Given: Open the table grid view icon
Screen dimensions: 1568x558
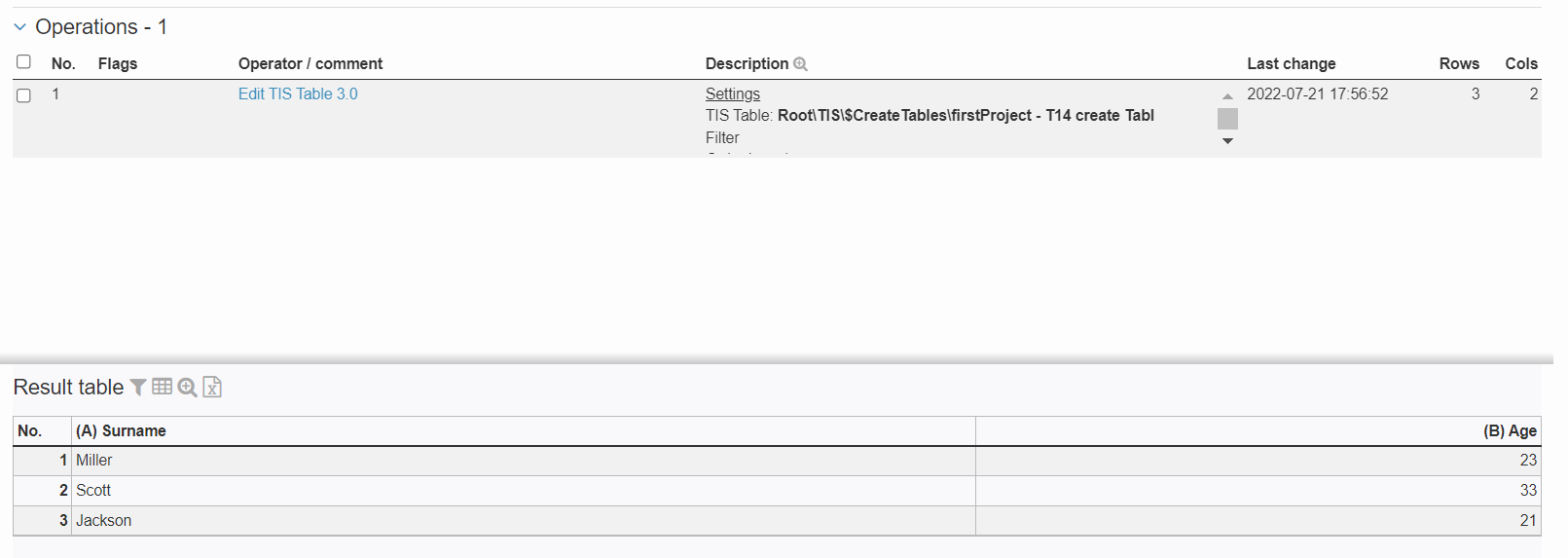Looking at the screenshot, I should [x=162, y=387].
